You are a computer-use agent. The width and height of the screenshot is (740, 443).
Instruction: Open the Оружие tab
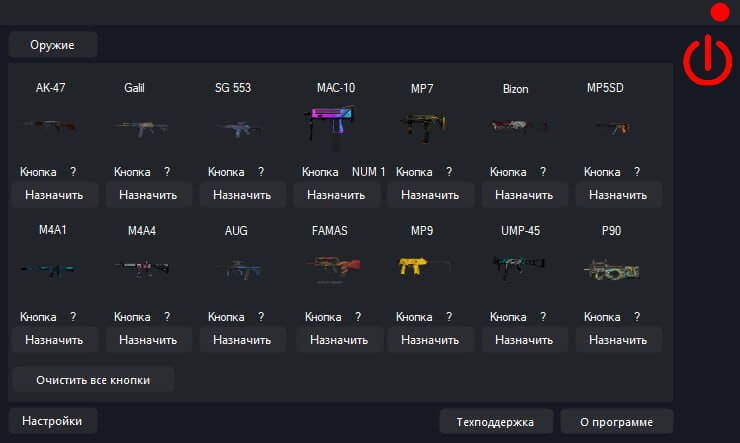click(53, 44)
